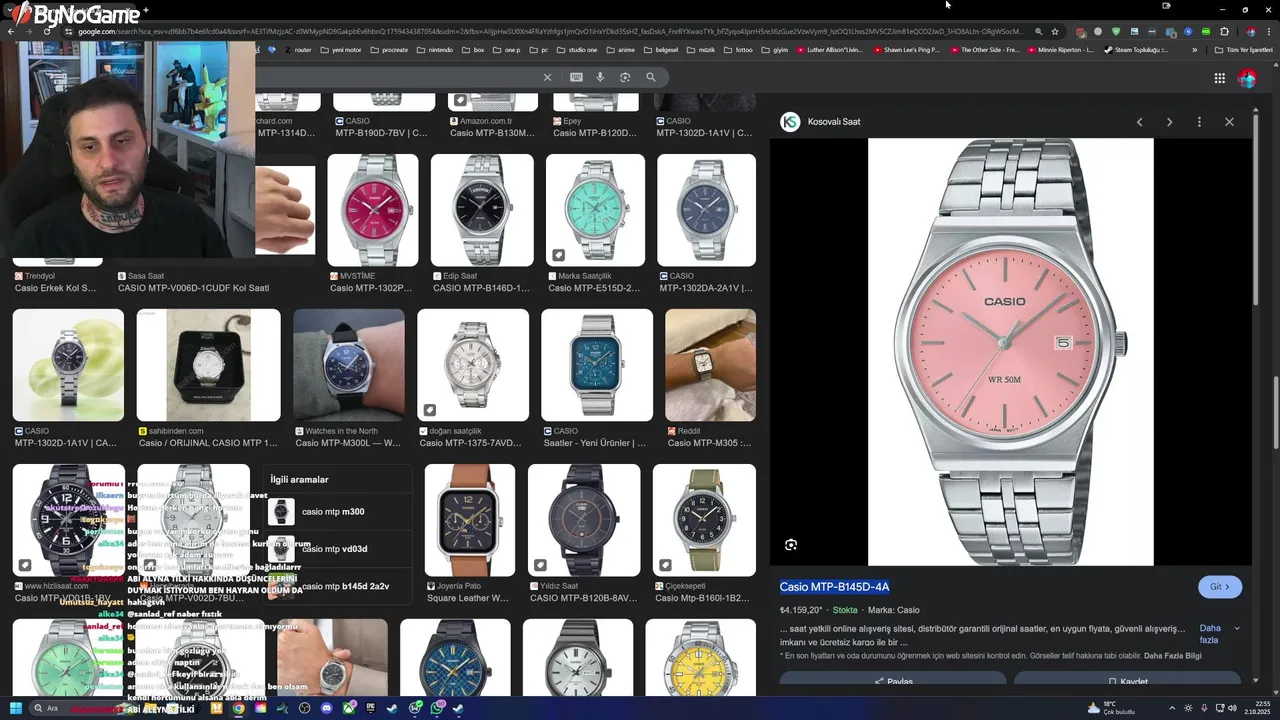This screenshot has width=1280, height=720.
Task: Open the Casio MTP-B145D-4A title link
Action: [834, 587]
